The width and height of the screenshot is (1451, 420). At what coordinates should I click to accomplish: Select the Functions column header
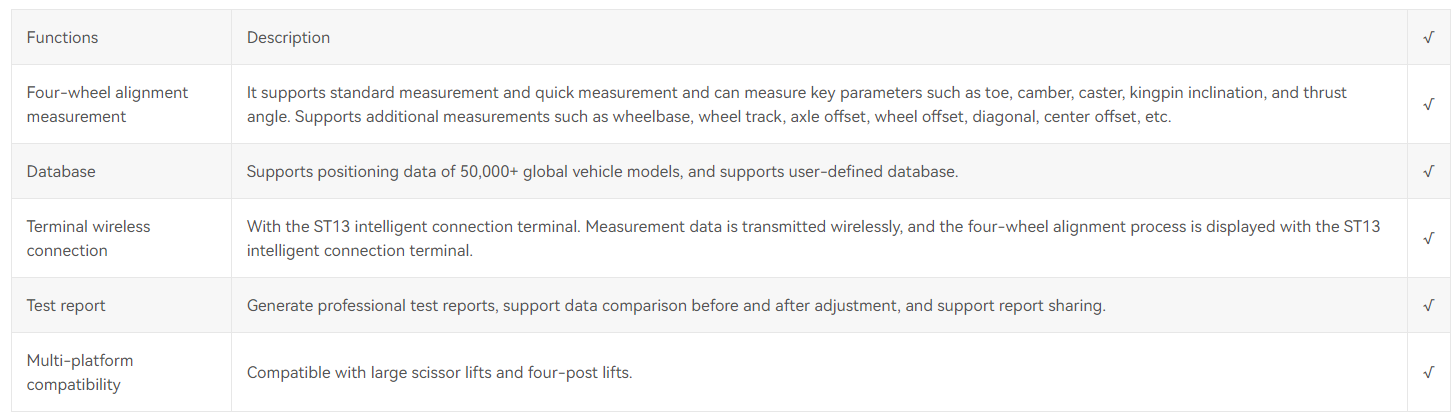62,38
